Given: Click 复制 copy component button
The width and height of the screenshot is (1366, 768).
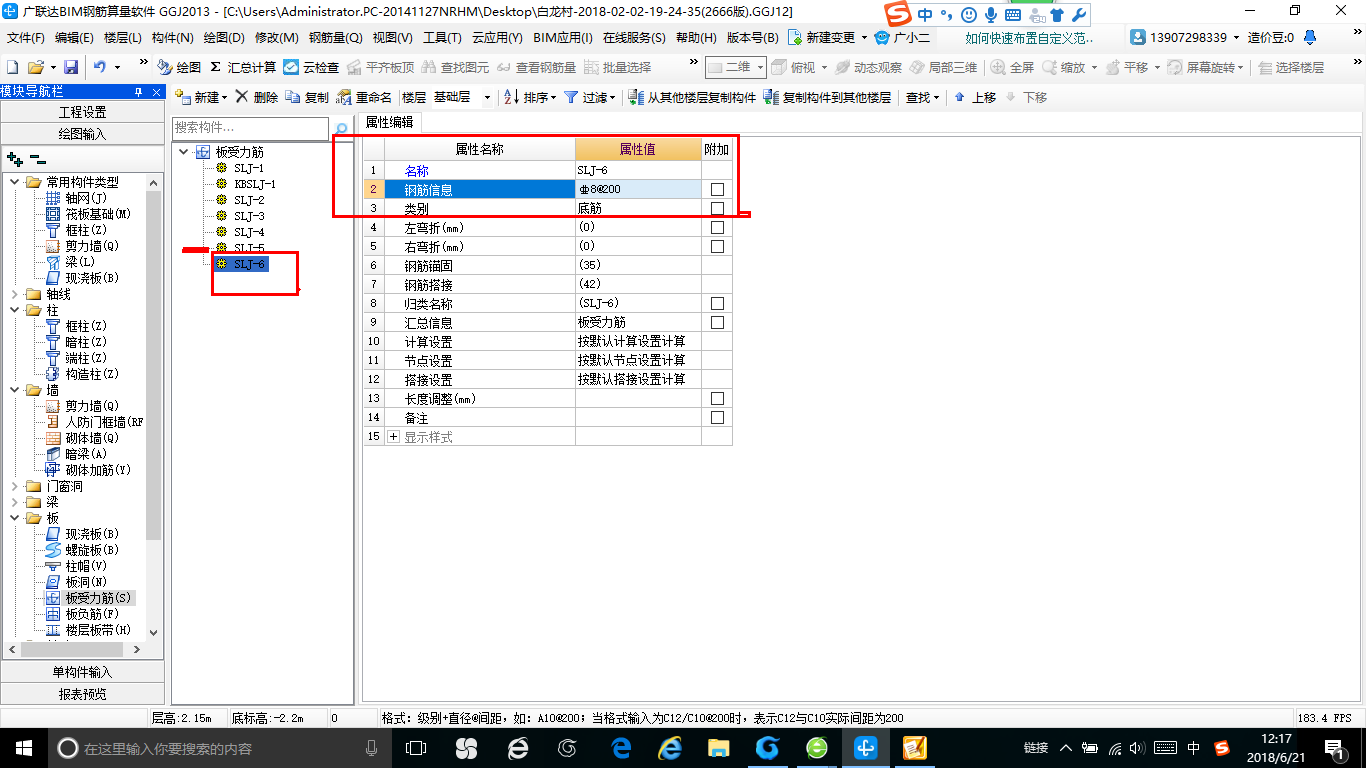Looking at the screenshot, I should click(307, 97).
